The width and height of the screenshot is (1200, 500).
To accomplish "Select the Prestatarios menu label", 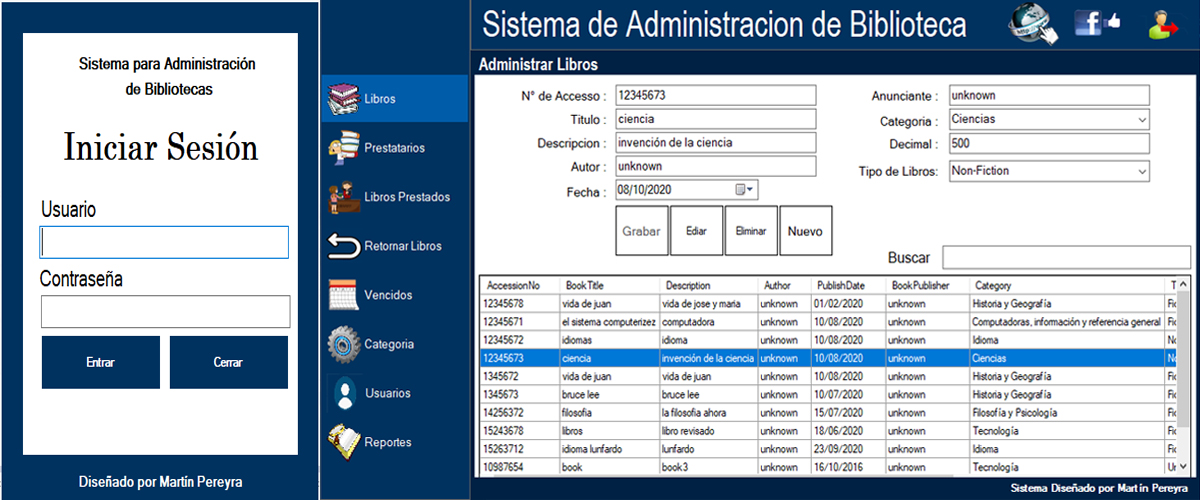I will [394, 148].
